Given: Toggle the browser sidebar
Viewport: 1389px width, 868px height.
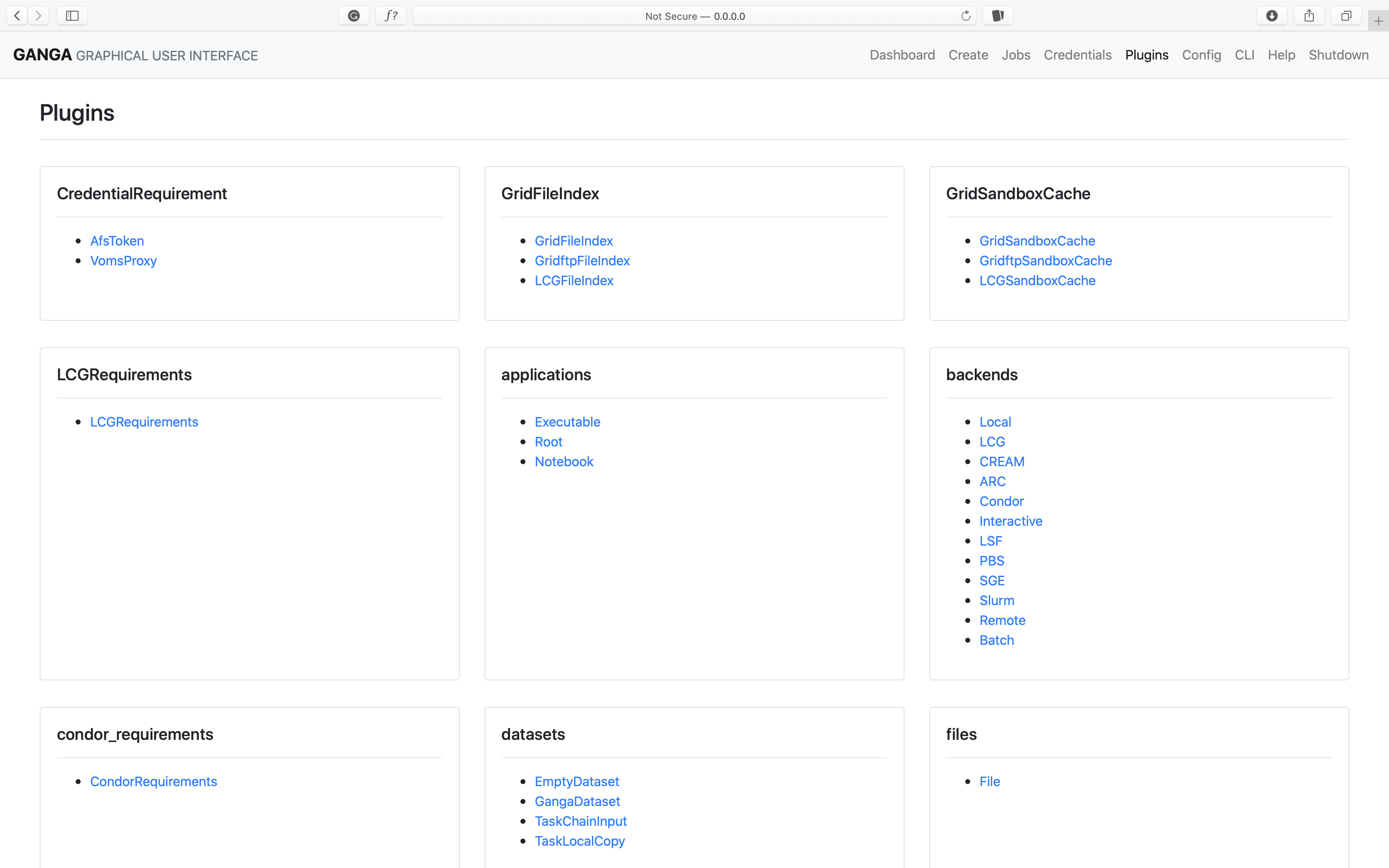Looking at the screenshot, I should [x=72, y=16].
